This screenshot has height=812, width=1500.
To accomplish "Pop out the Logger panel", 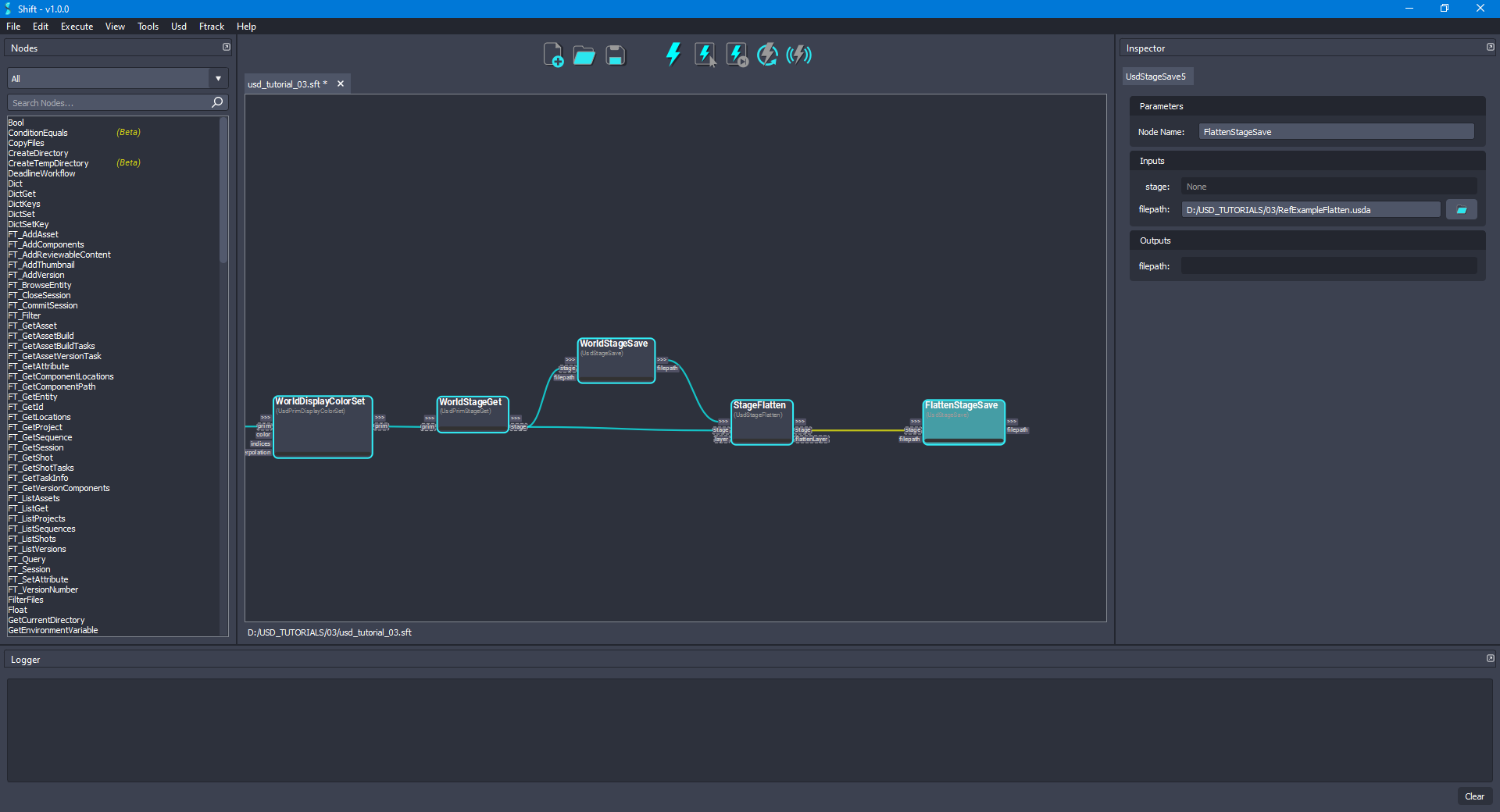I will tap(1490, 658).
